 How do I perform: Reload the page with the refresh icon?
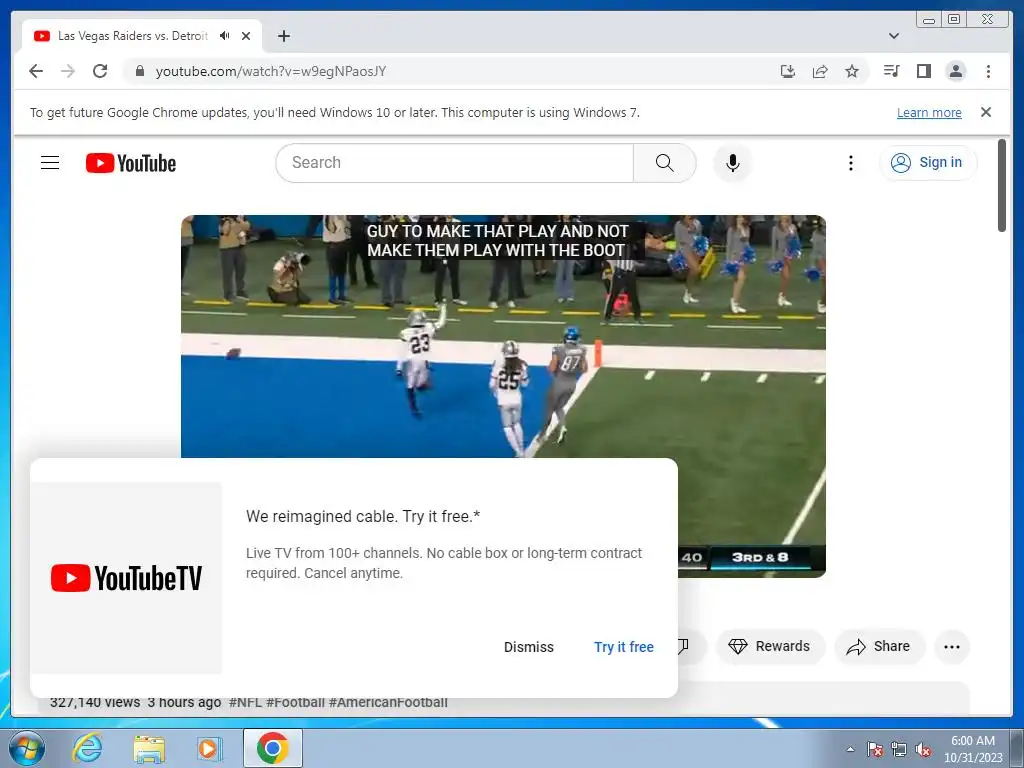pos(100,71)
